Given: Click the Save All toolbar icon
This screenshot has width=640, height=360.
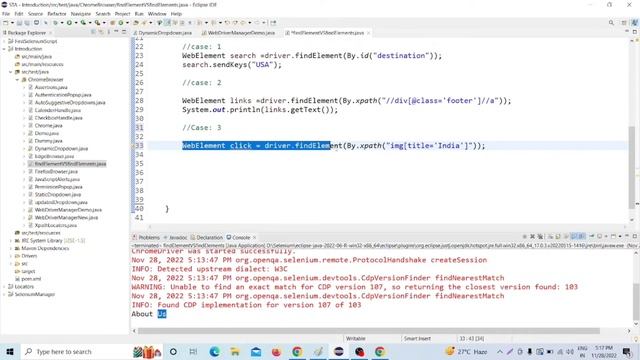Looking at the screenshot, I should (x=27, y=23).
